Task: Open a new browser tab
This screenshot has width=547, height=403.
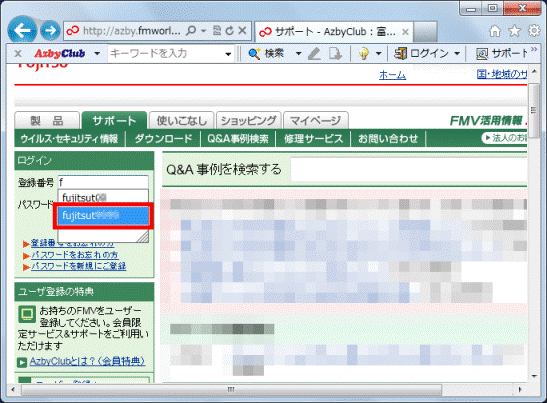Action: point(425,32)
